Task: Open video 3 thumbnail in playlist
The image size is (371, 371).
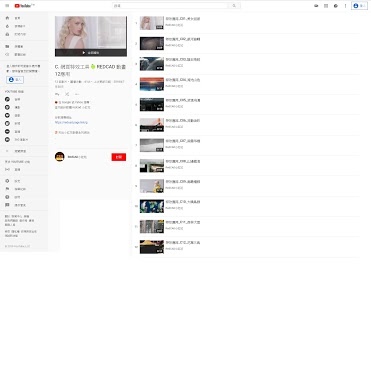Action: [152, 64]
